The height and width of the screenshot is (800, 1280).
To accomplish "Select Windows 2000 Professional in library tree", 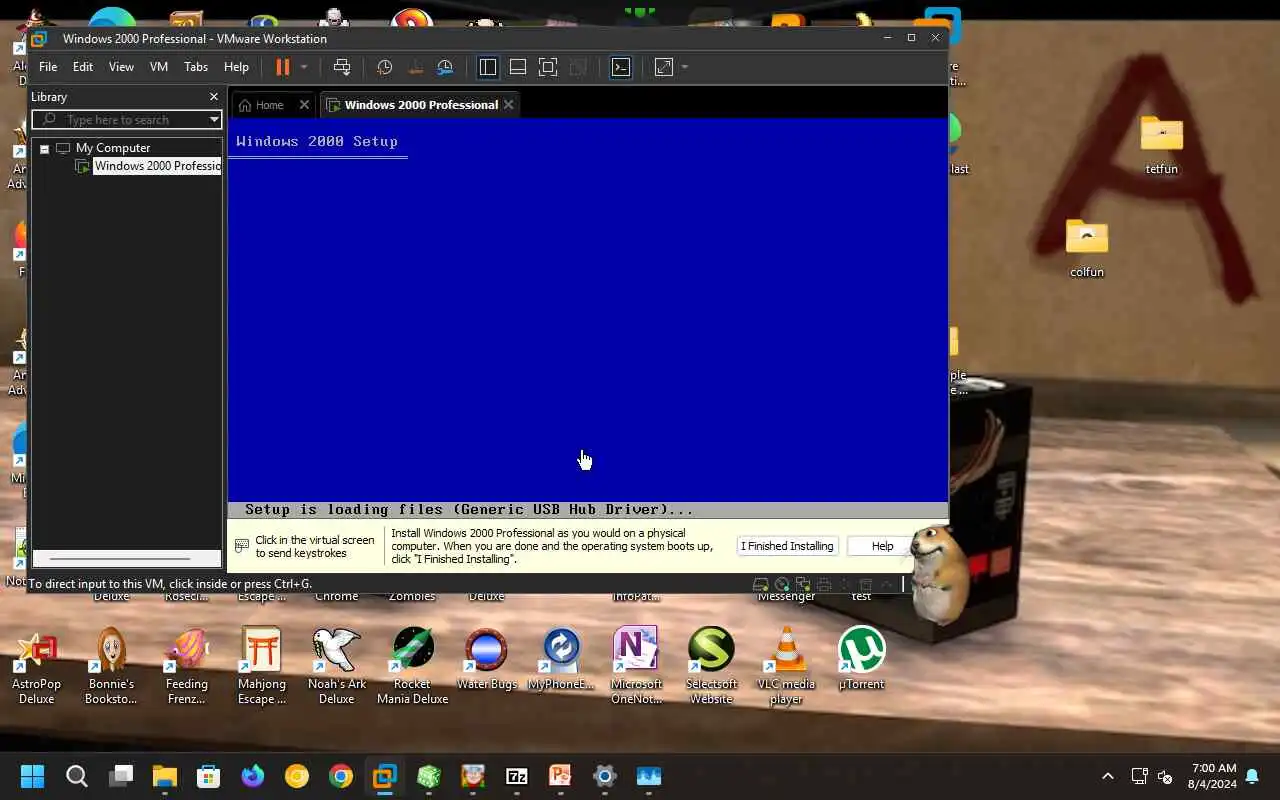I will click(157, 166).
